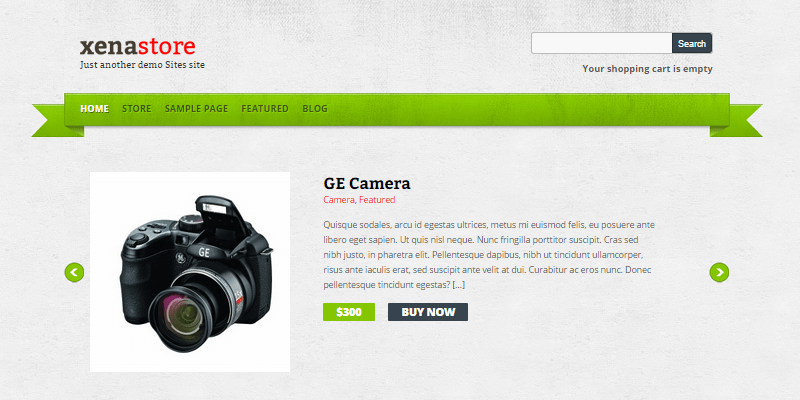This screenshot has width=800, height=400.
Task: Expand the description via the [...] link
Action: [x=459, y=285]
